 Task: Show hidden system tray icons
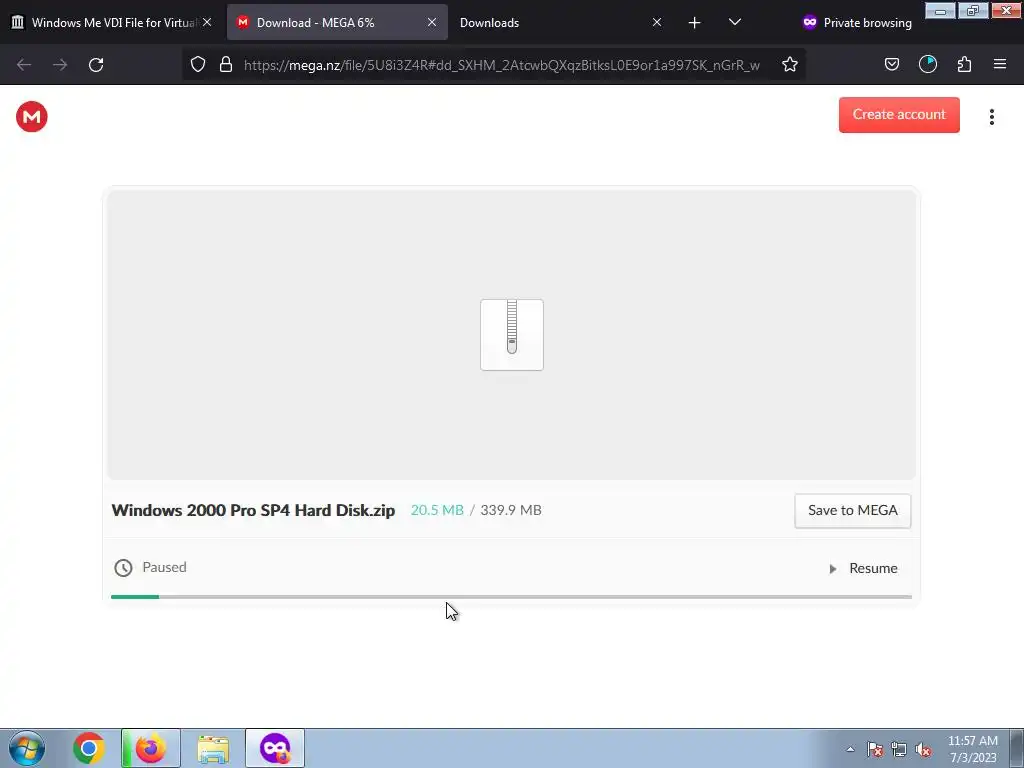pyautogui.click(x=850, y=749)
